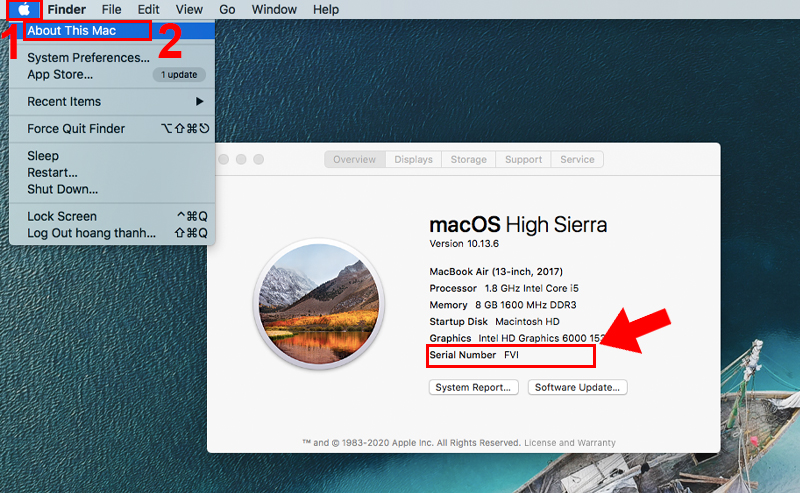The image size is (800, 493).
Task: Click the Software Update button
Action: pos(578,387)
